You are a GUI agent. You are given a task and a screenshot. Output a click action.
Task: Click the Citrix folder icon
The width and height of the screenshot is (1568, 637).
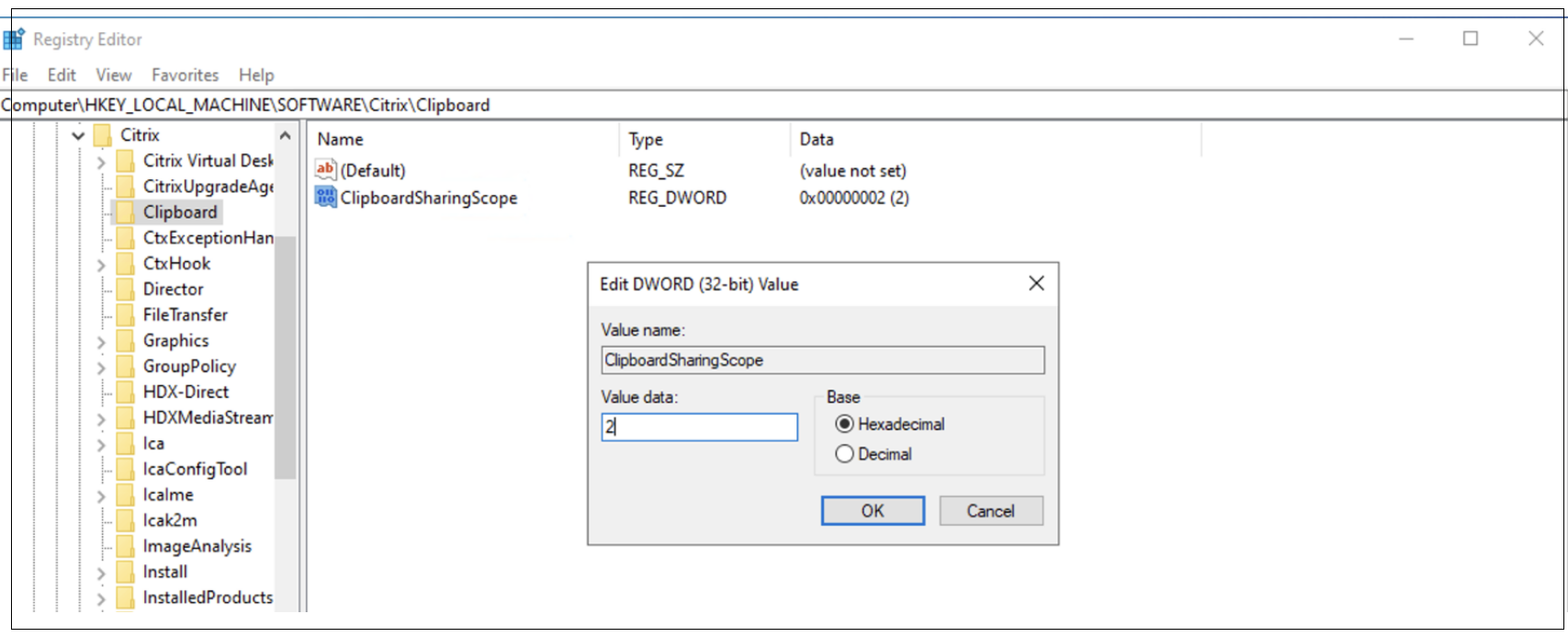pyautogui.click(x=103, y=135)
